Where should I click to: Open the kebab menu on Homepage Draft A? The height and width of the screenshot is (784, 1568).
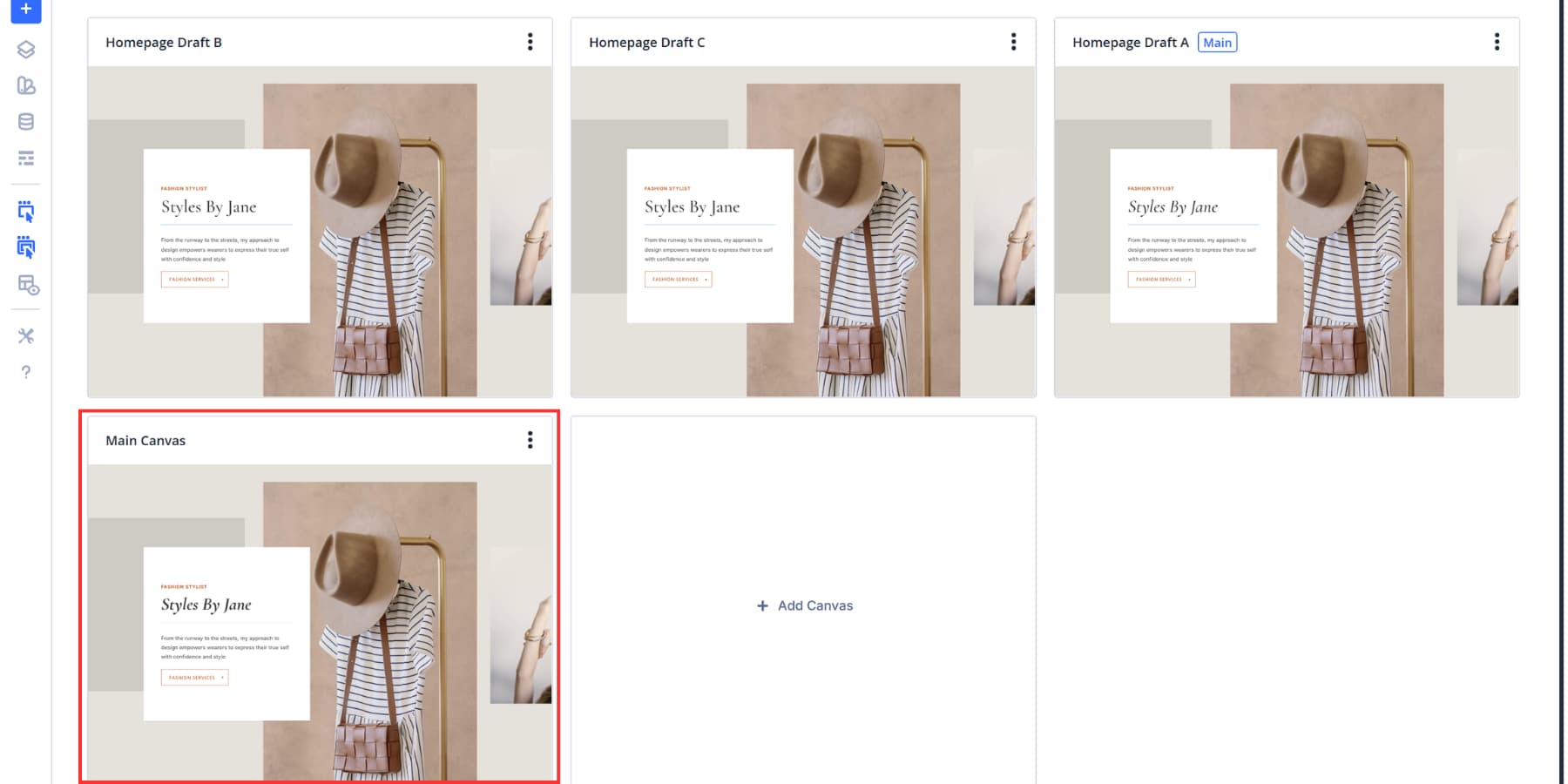click(x=1497, y=41)
